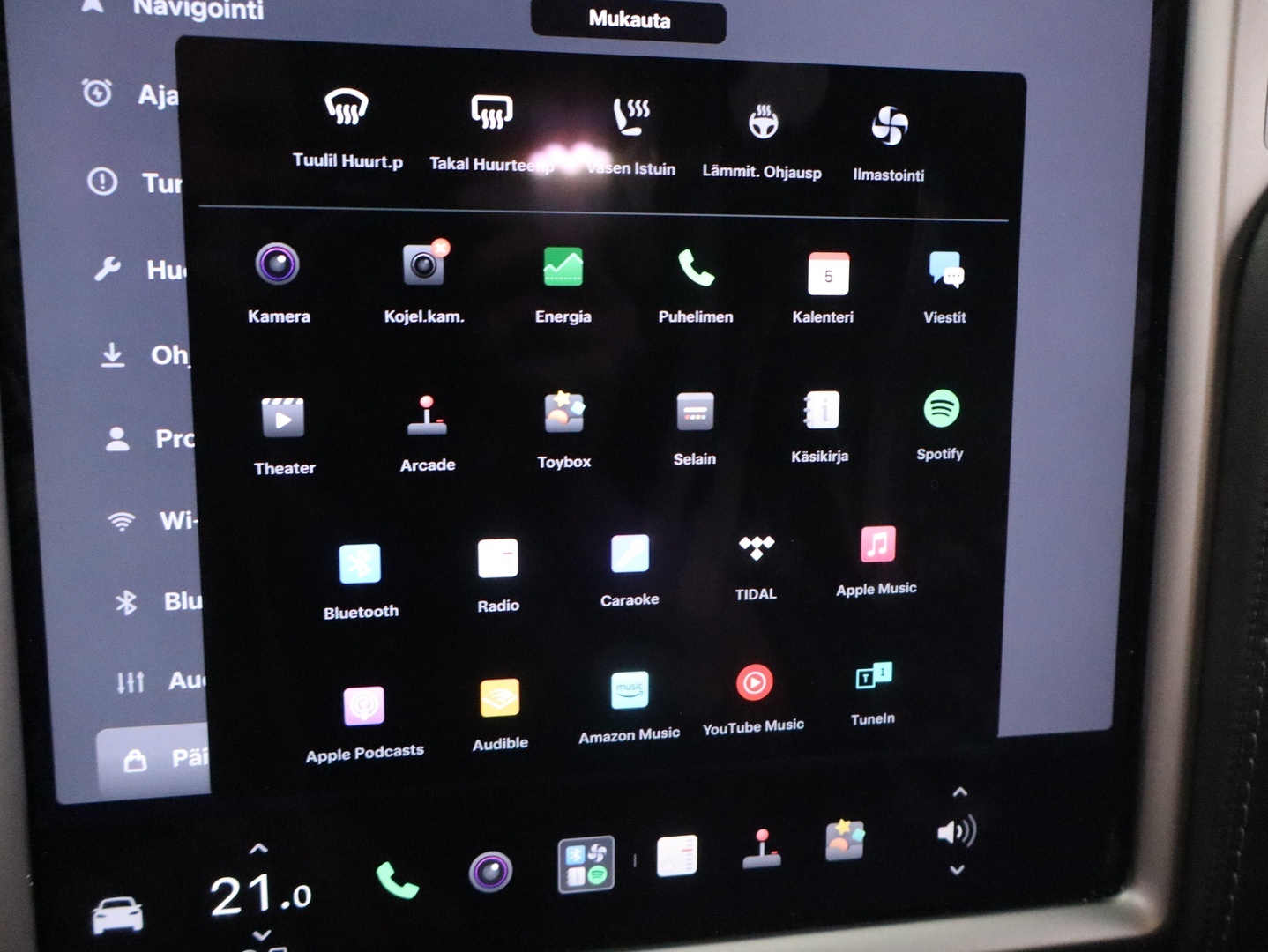Toggle left seat heater (Vasen Istuin)
This screenshot has height=952, width=1268.
[x=630, y=137]
